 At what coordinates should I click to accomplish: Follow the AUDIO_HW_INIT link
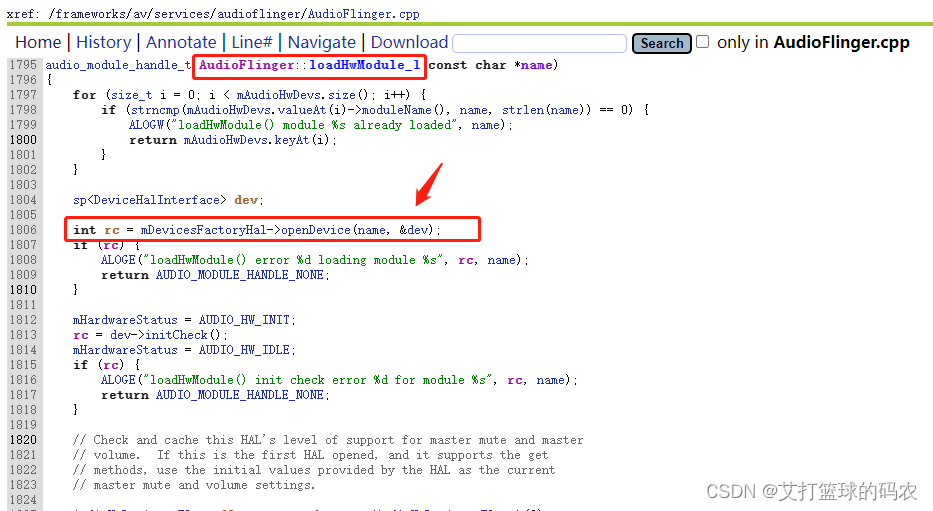[x=244, y=320]
